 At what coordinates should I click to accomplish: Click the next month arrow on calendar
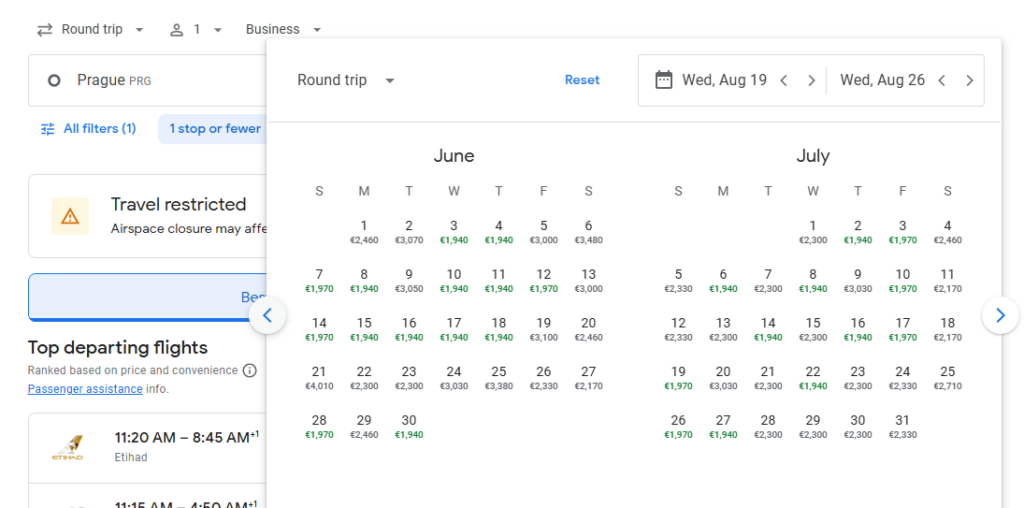pos(1000,316)
